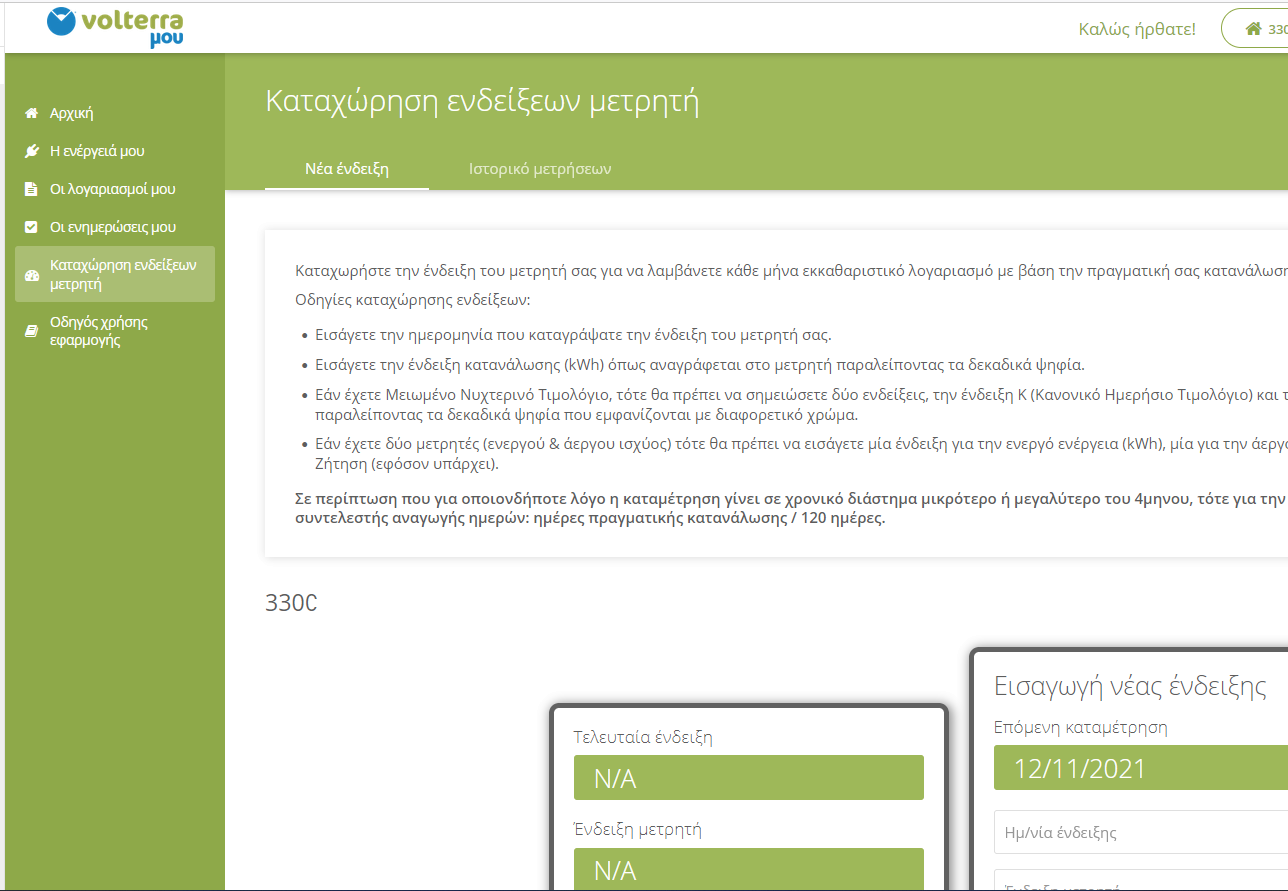This screenshot has width=1288, height=891.
Task: Click the document icon beside Οι λογαριασμοί μου
Action: click(31, 189)
